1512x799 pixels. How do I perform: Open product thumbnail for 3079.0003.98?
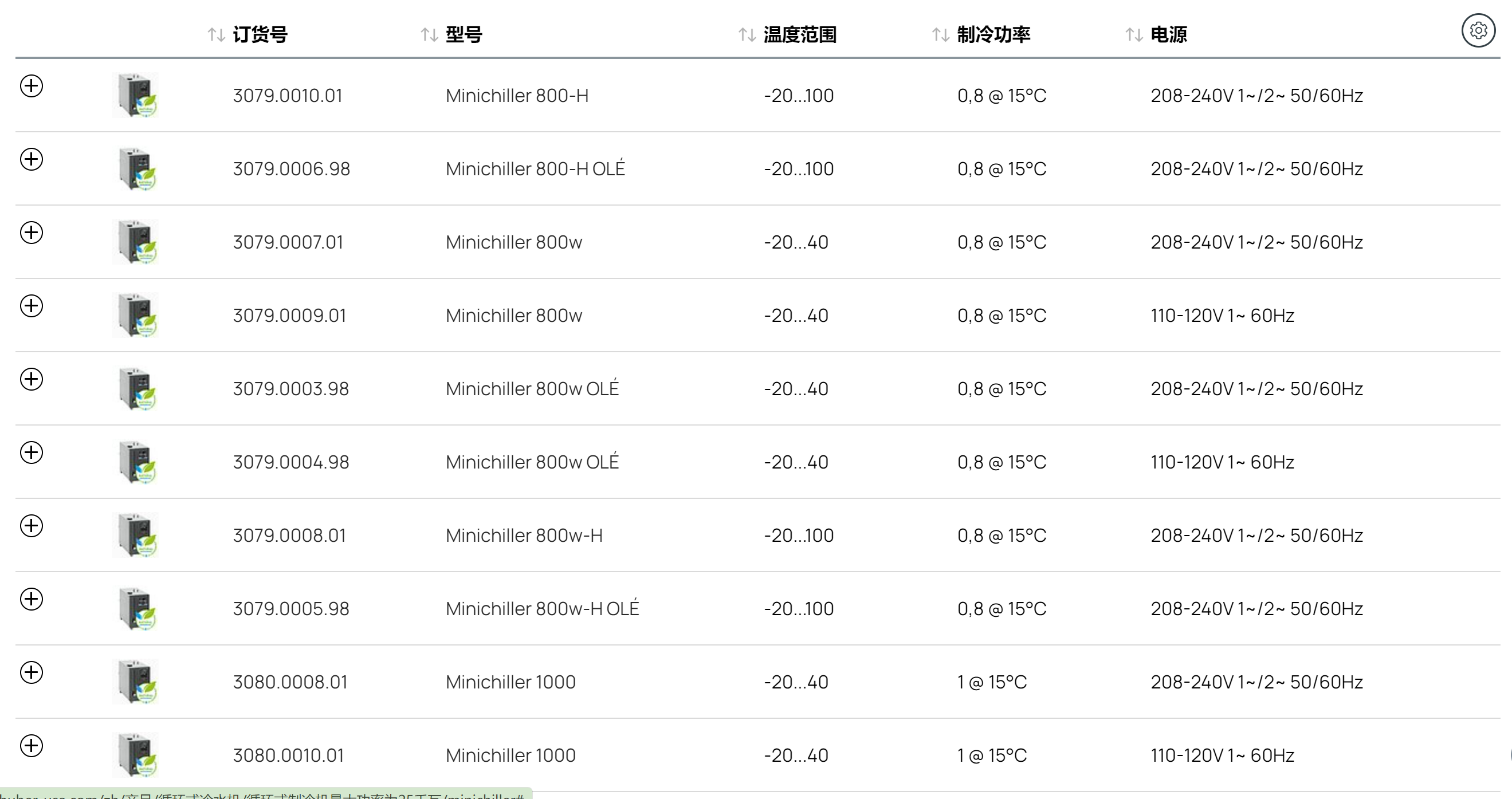click(136, 388)
